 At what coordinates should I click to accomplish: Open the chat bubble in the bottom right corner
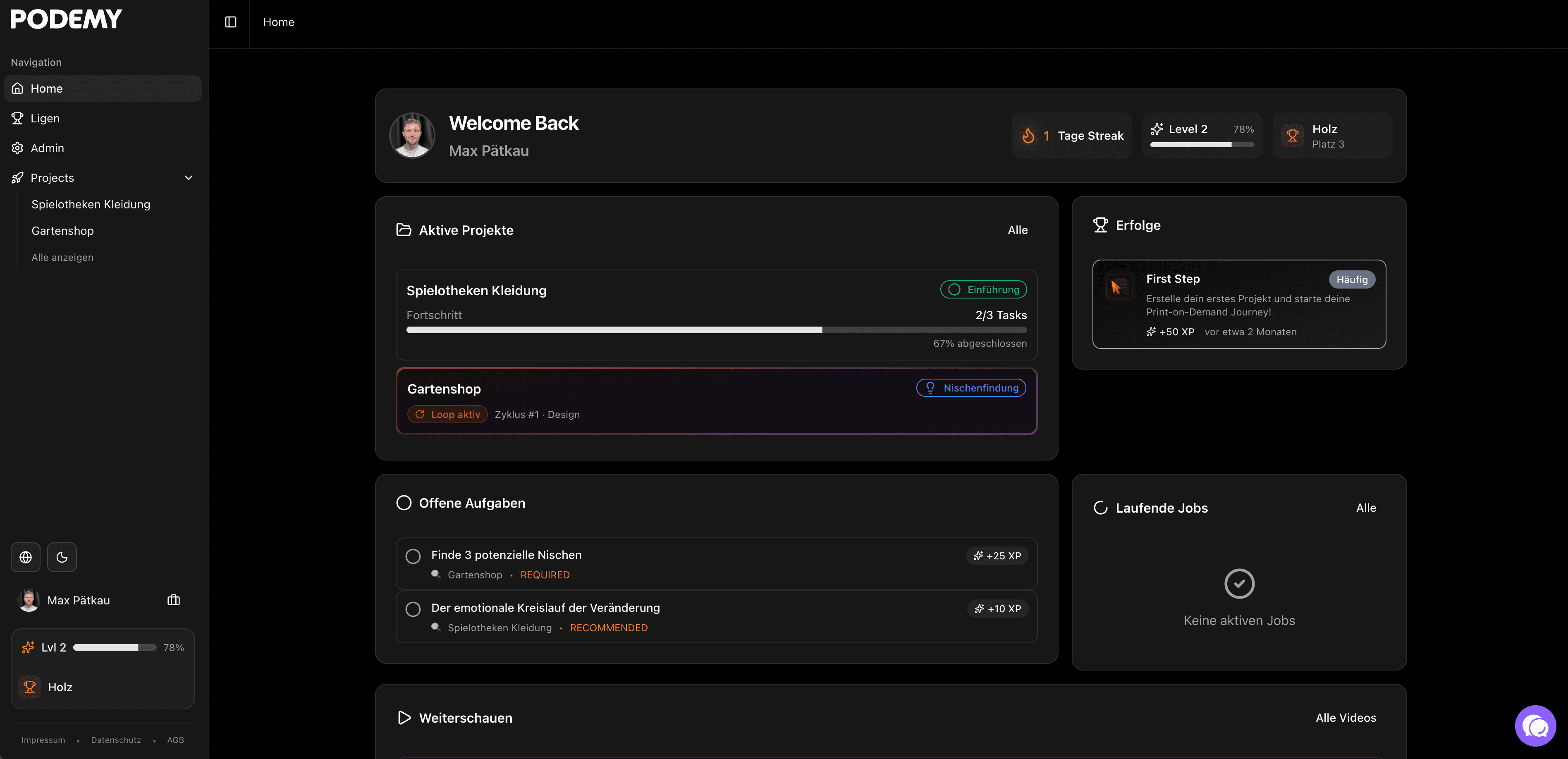pyautogui.click(x=1535, y=726)
